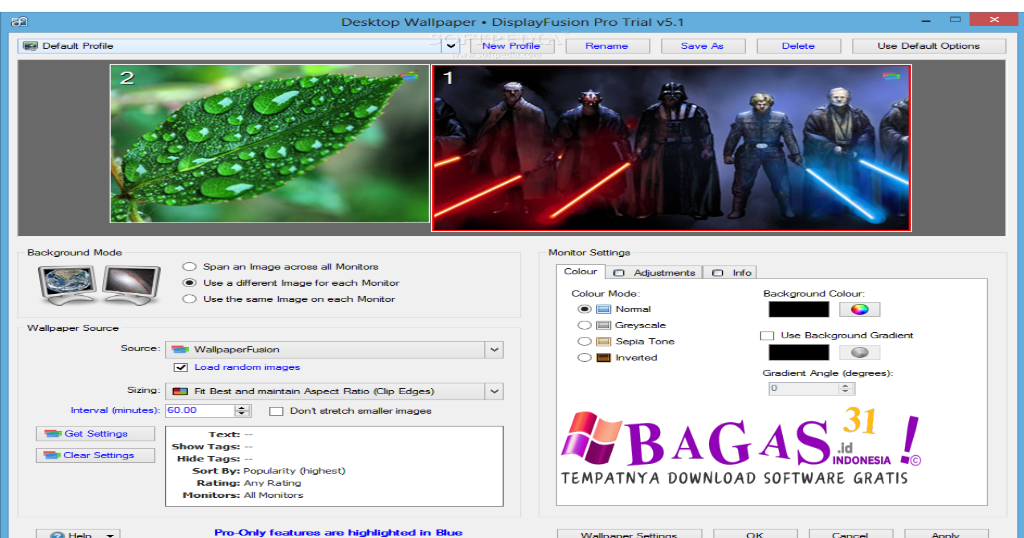The image size is (1024, 538).
Task: Click the Rename profile button
Action: point(607,46)
